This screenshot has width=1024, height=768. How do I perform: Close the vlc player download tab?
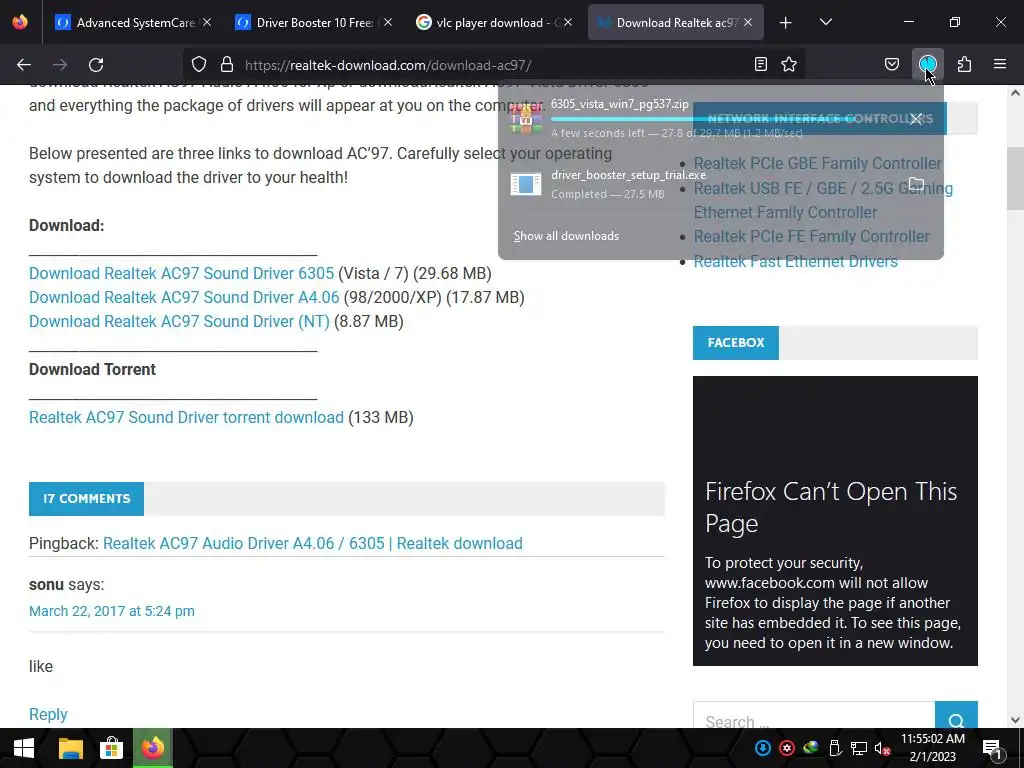(568, 22)
